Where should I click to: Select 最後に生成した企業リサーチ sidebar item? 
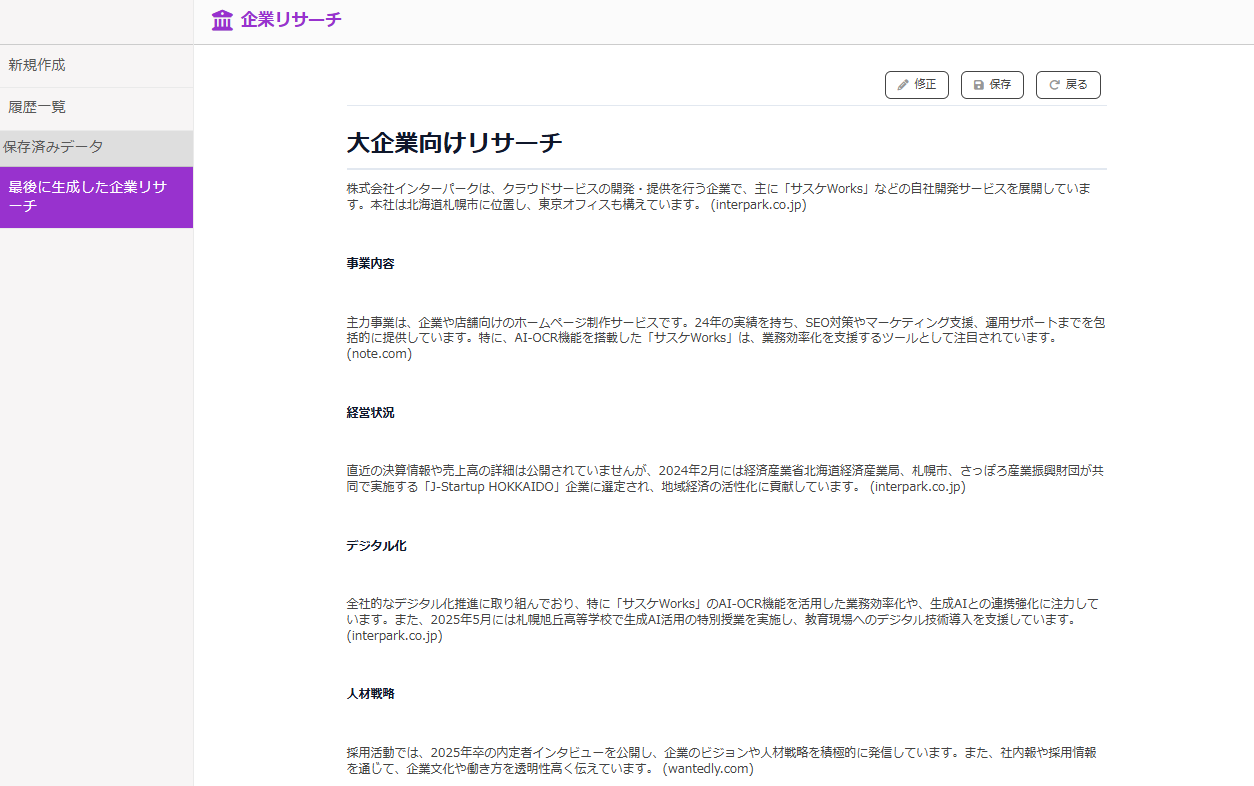click(x=88, y=196)
